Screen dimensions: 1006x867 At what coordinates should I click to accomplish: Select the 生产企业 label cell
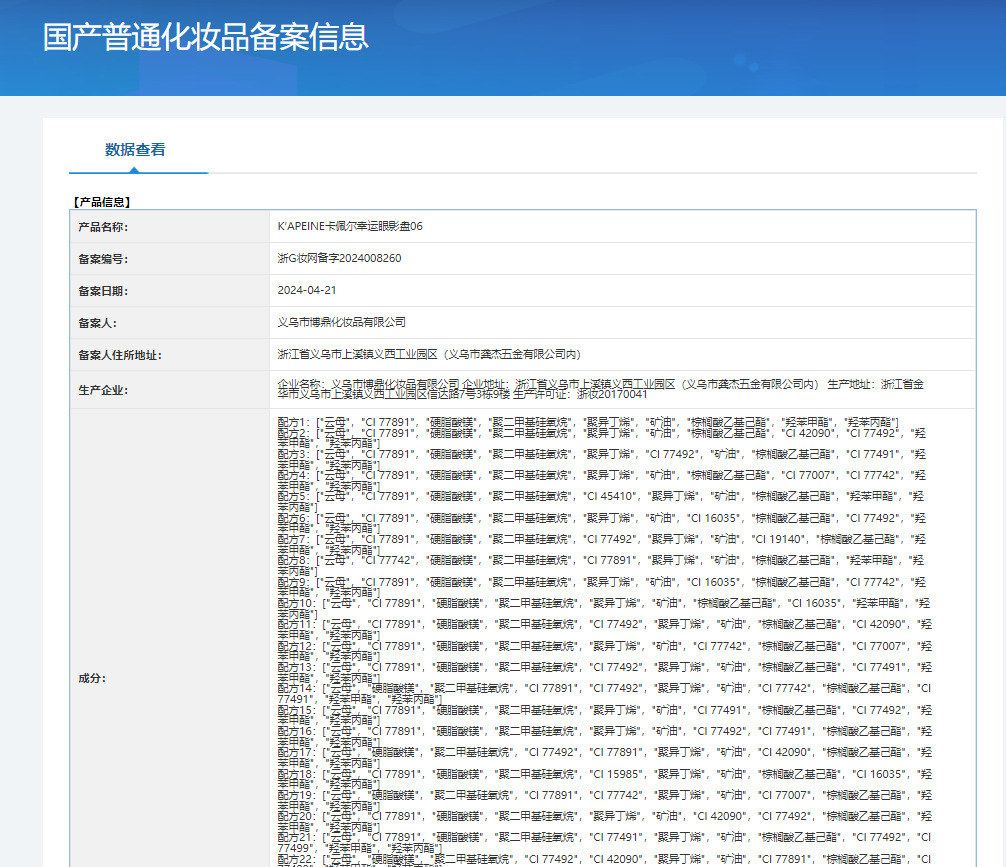[103, 390]
